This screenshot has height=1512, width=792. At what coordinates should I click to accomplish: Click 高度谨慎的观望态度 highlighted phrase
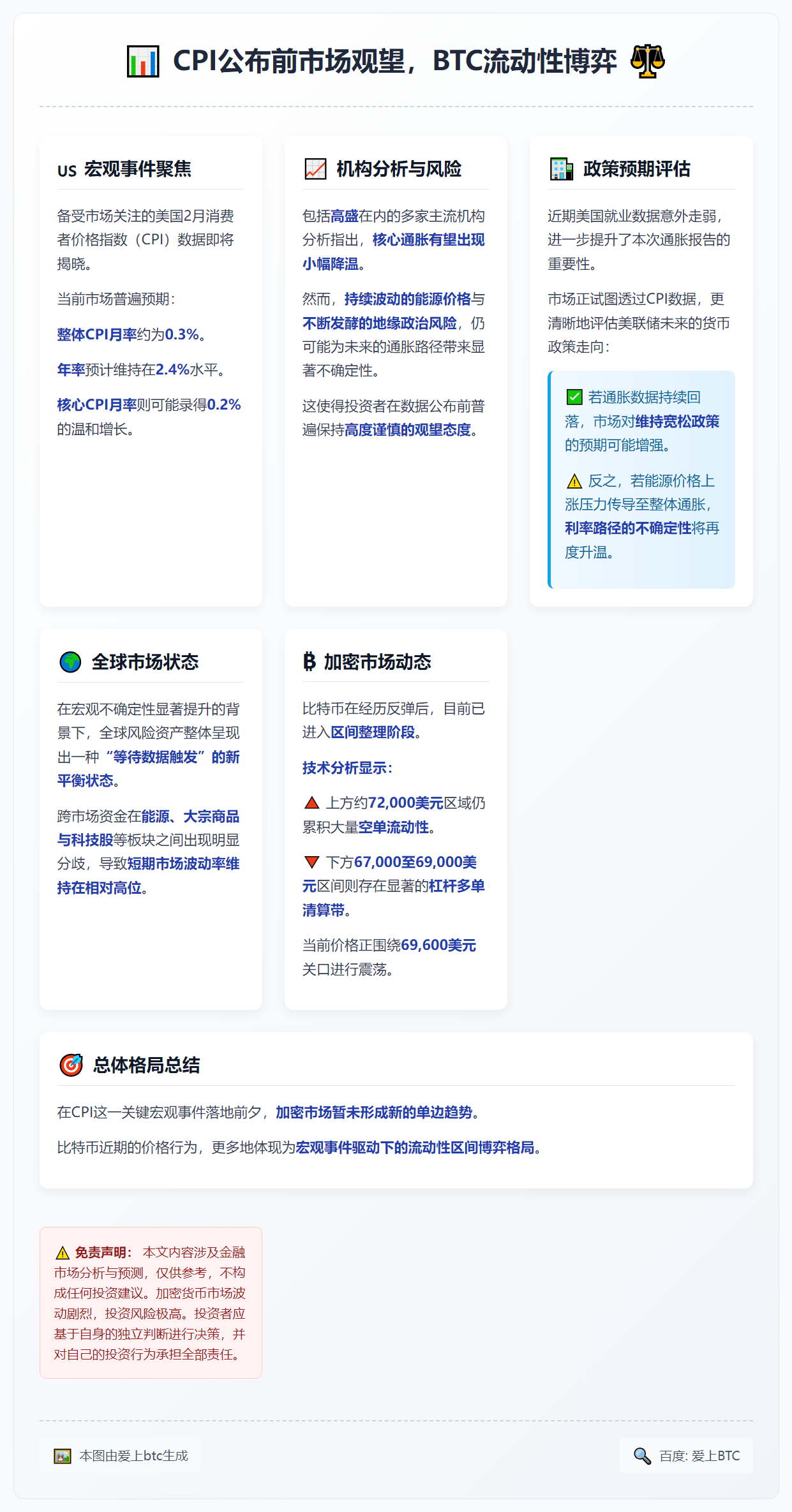(x=407, y=430)
